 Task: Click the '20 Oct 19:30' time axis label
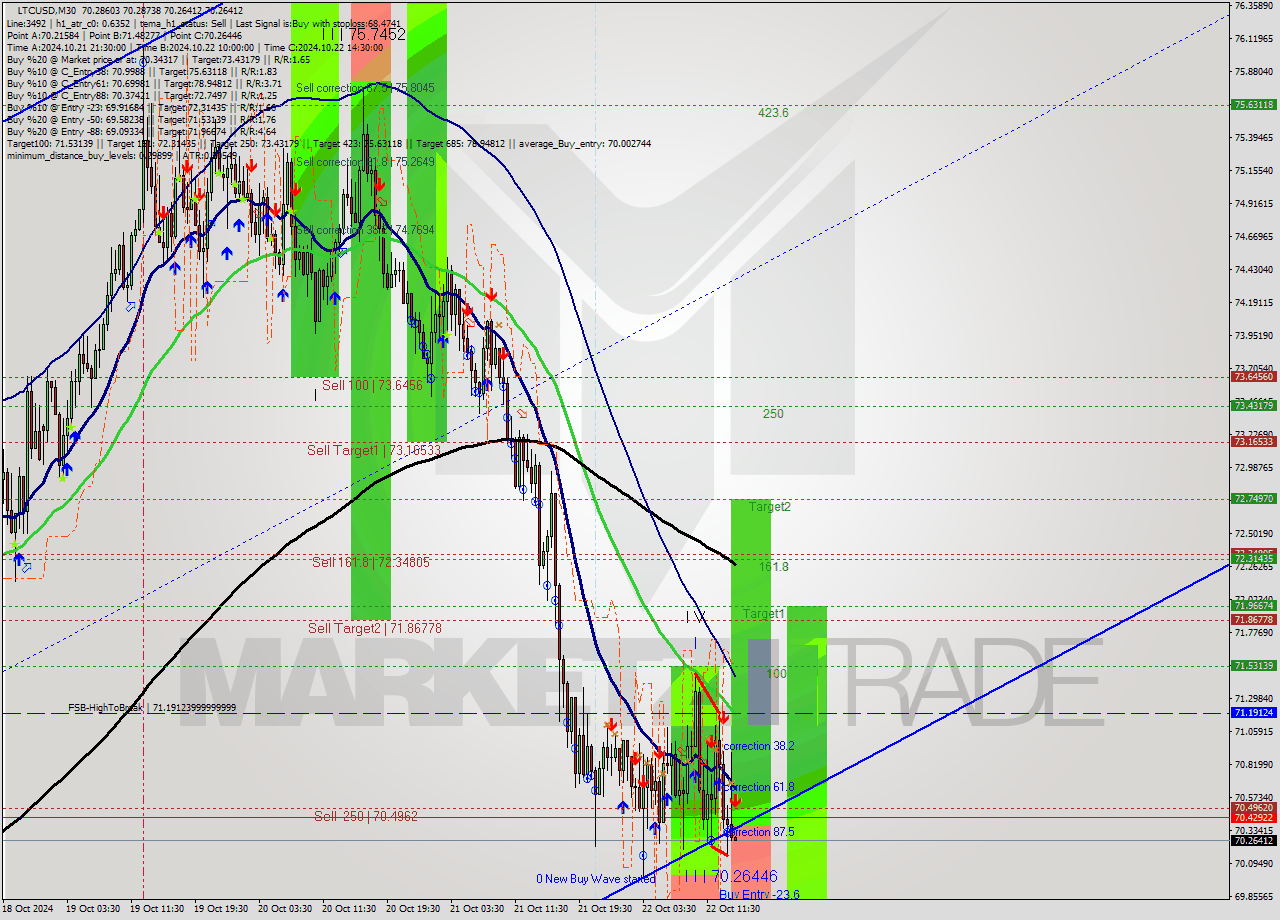[x=413, y=909]
